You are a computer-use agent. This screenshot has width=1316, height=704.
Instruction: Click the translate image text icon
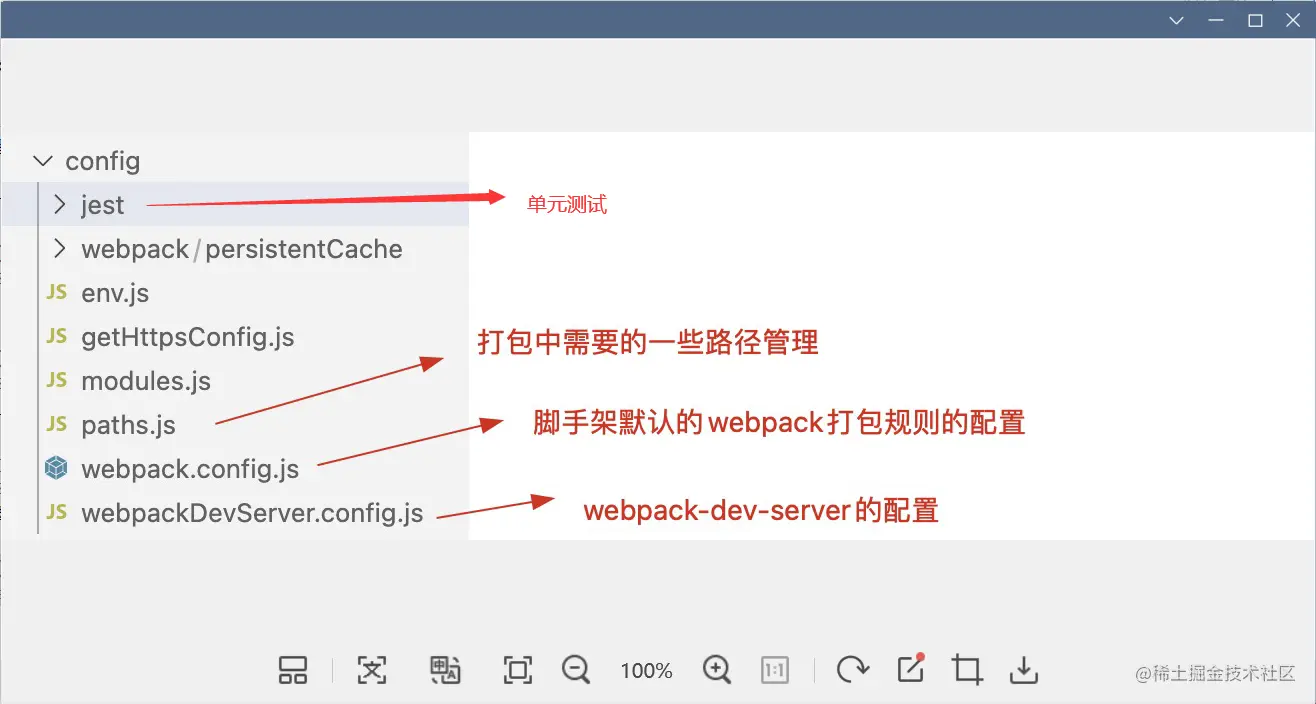point(445,670)
